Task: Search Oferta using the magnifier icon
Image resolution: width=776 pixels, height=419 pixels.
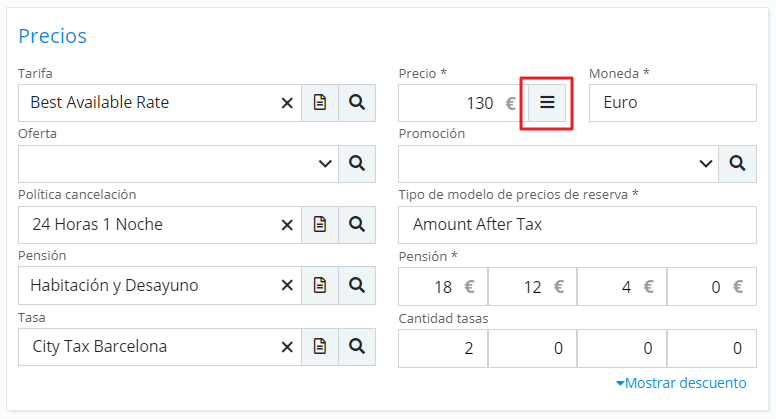Action: pyautogui.click(x=357, y=164)
